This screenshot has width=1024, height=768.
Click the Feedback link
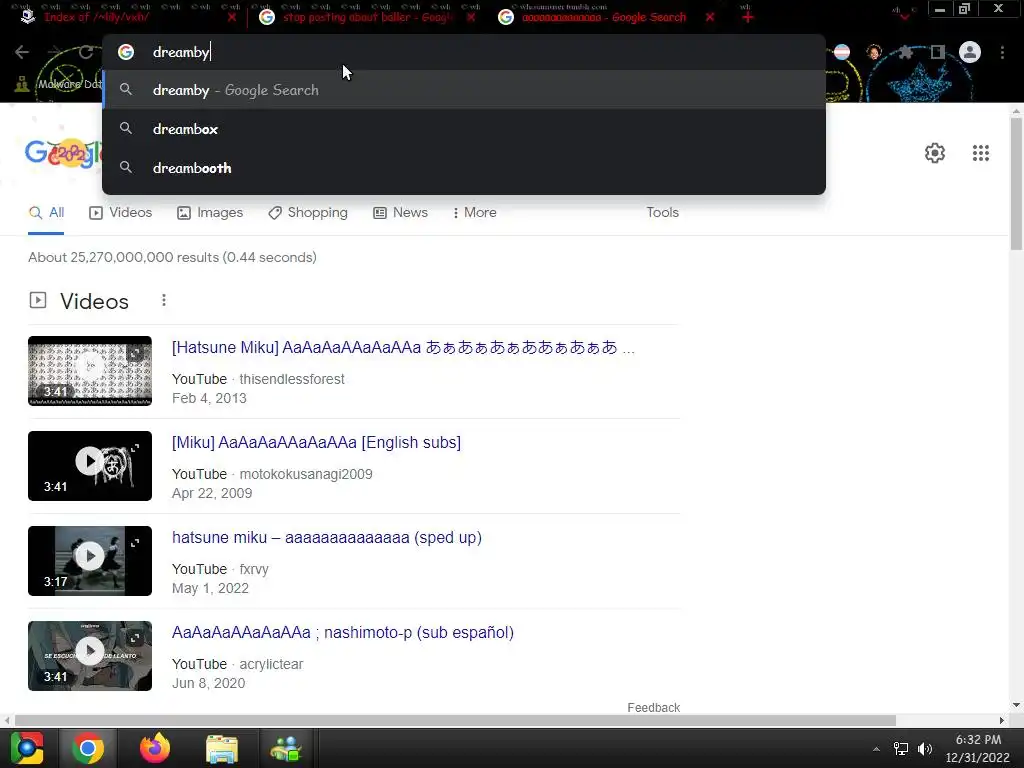tap(654, 708)
